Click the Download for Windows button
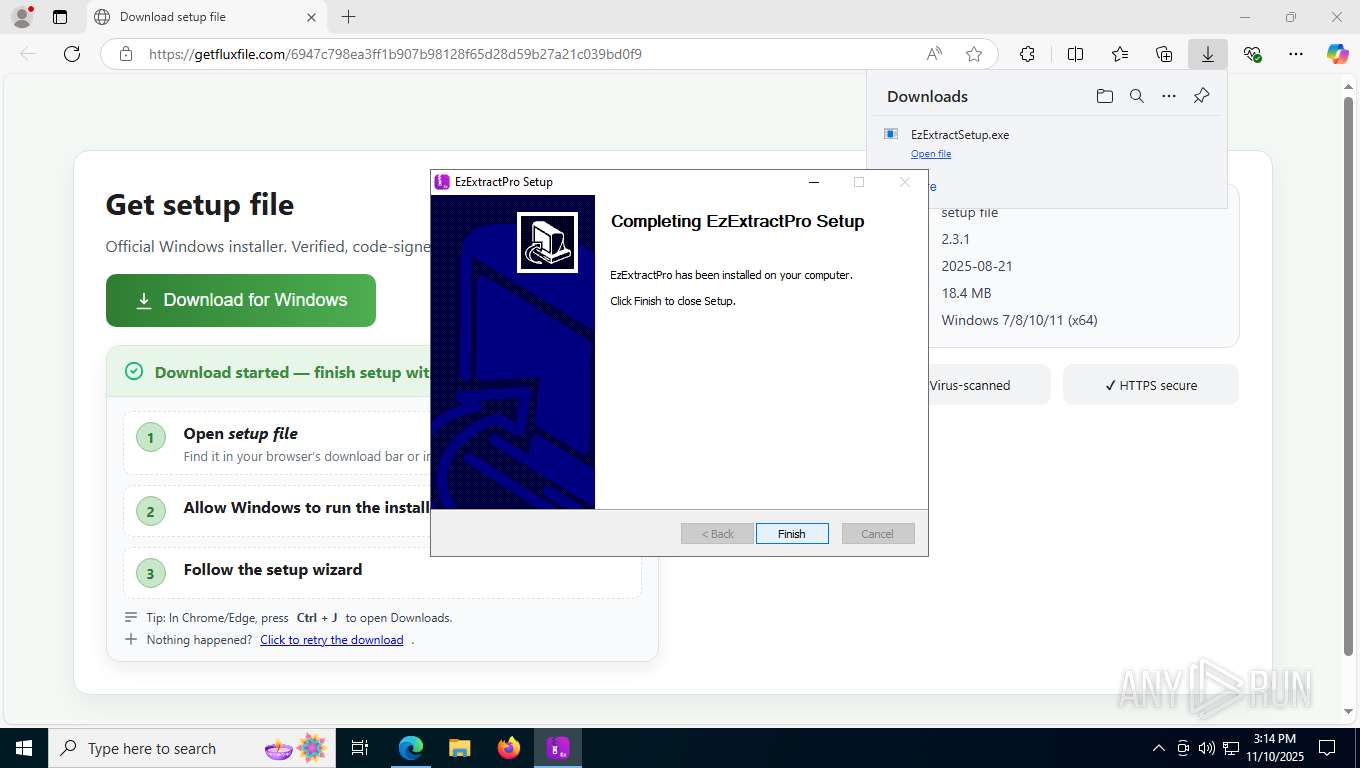Image resolution: width=1360 pixels, height=768 pixels. coord(241,300)
